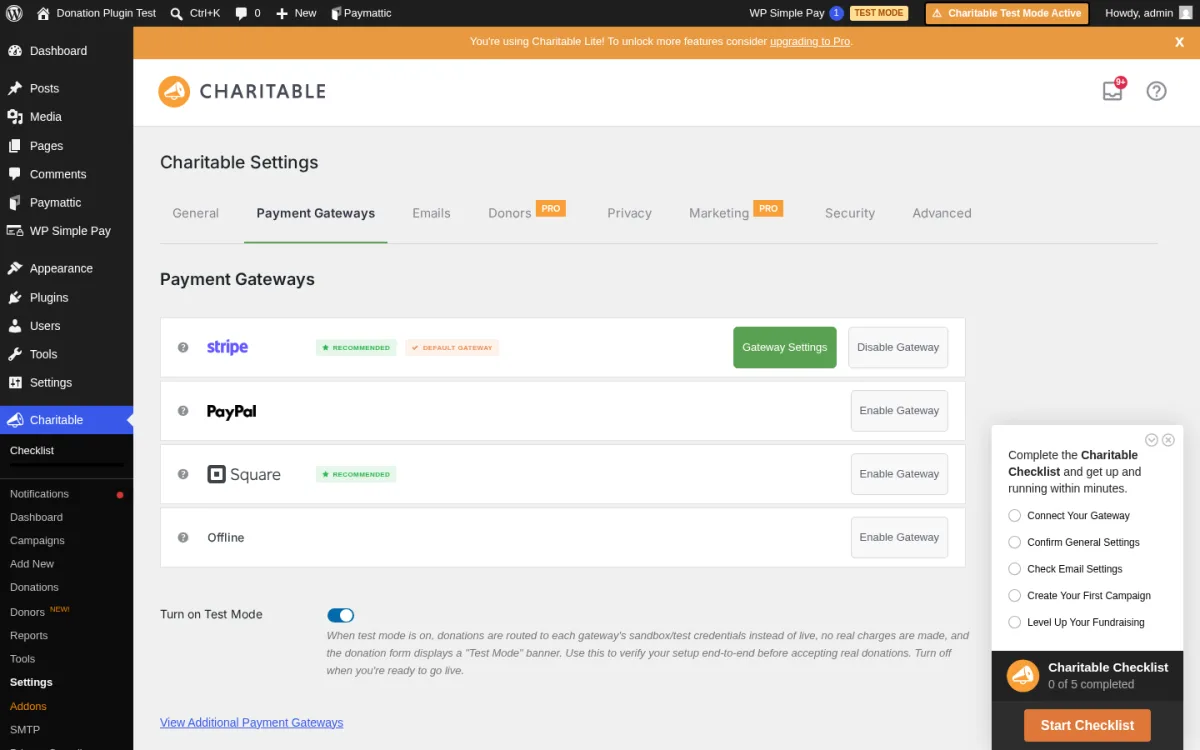1200x750 pixels.
Task: Toggle the Turn on Test Mode switch
Action: 340,615
